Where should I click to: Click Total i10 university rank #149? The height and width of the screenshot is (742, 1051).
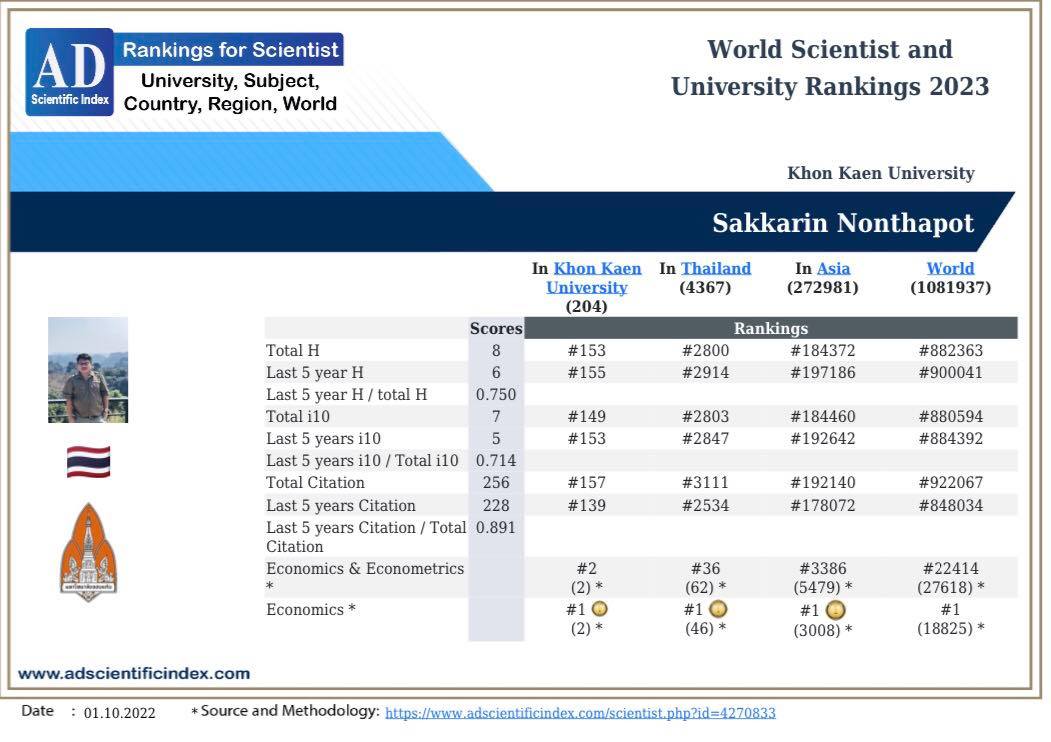586,417
